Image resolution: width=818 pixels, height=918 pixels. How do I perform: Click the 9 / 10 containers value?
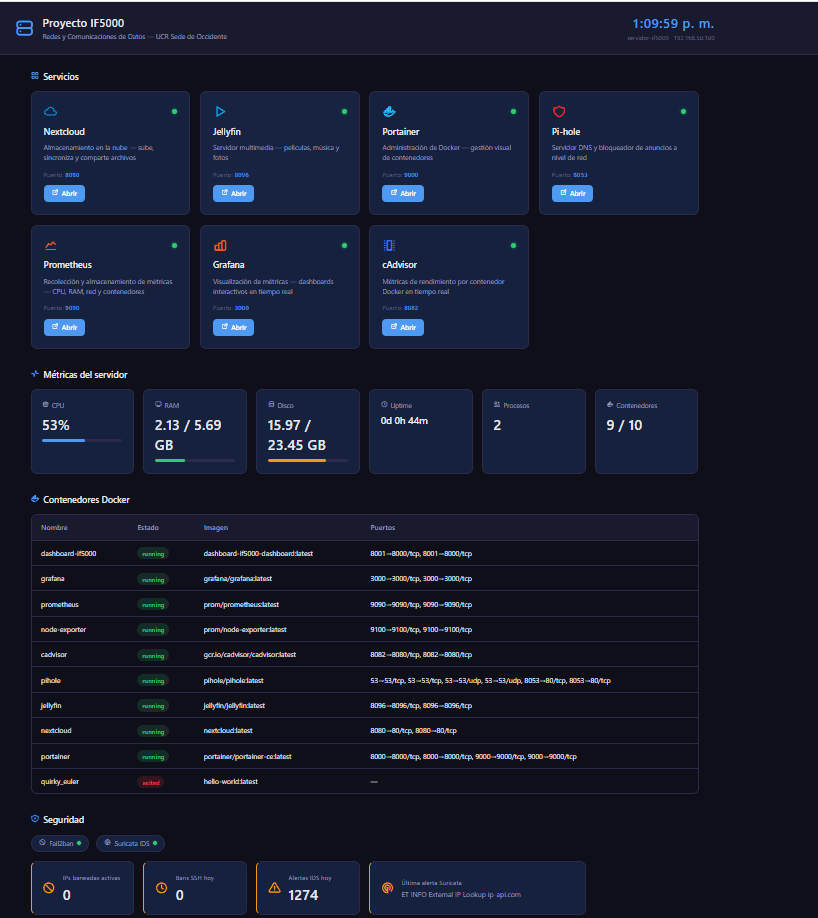[624, 425]
